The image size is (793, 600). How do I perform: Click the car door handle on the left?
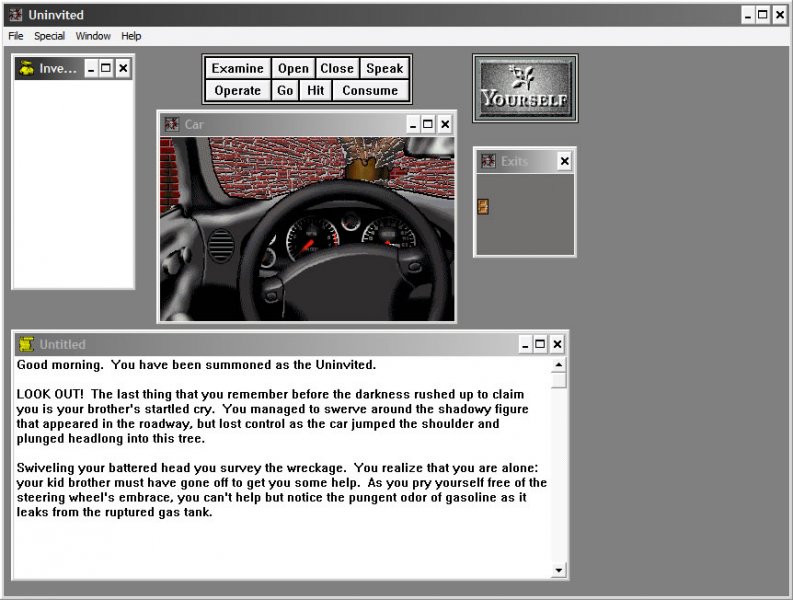[175, 260]
